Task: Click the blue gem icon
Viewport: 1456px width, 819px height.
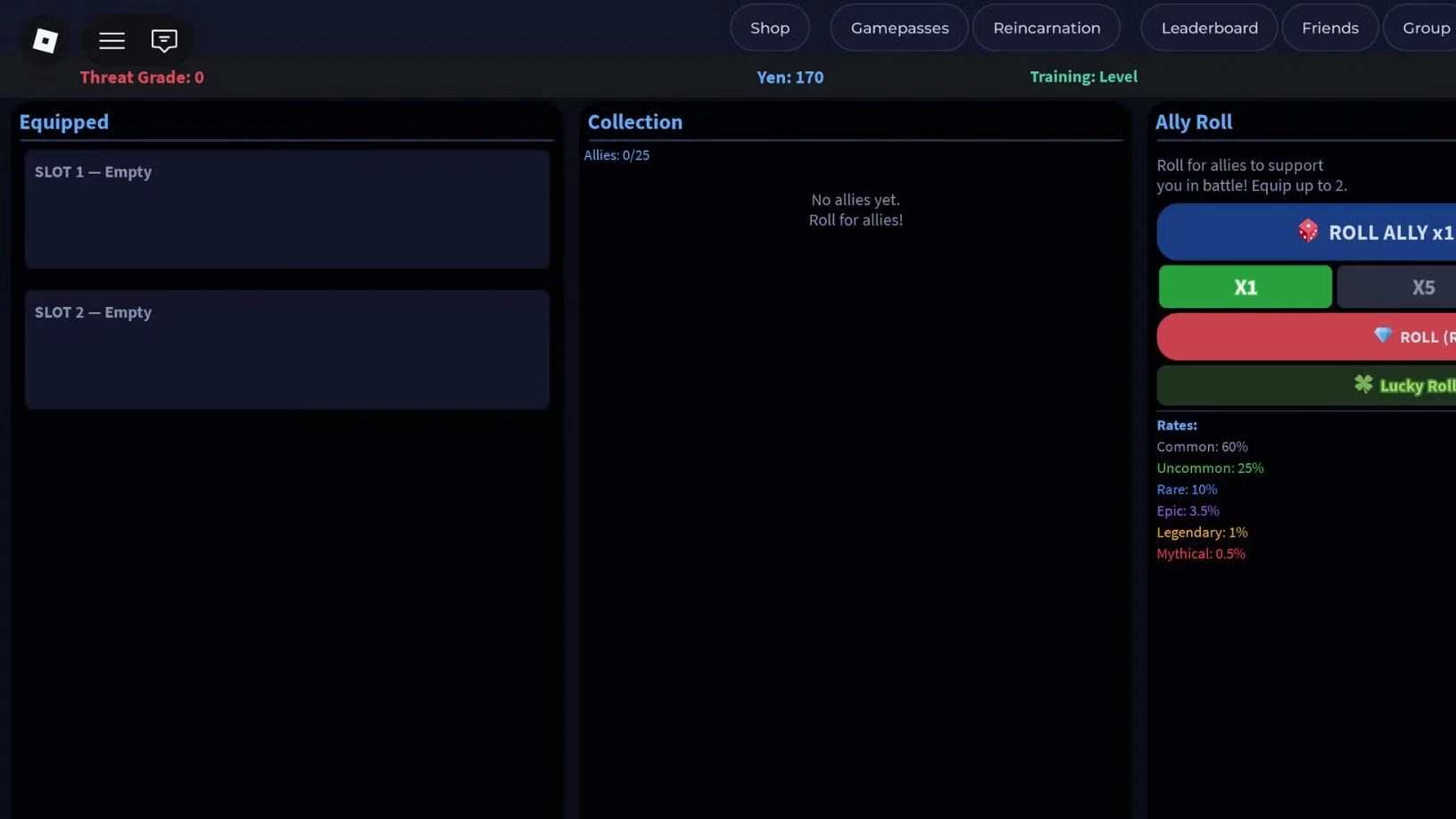Action: pyautogui.click(x=1383, y=335)
